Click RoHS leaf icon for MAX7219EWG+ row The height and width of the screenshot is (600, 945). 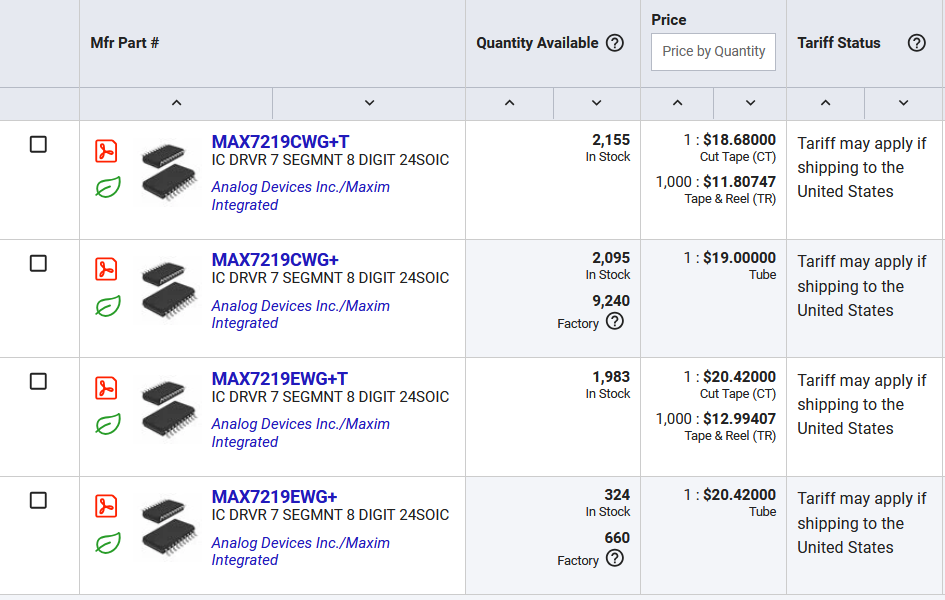pyautogui.click(x=108, y=543)
